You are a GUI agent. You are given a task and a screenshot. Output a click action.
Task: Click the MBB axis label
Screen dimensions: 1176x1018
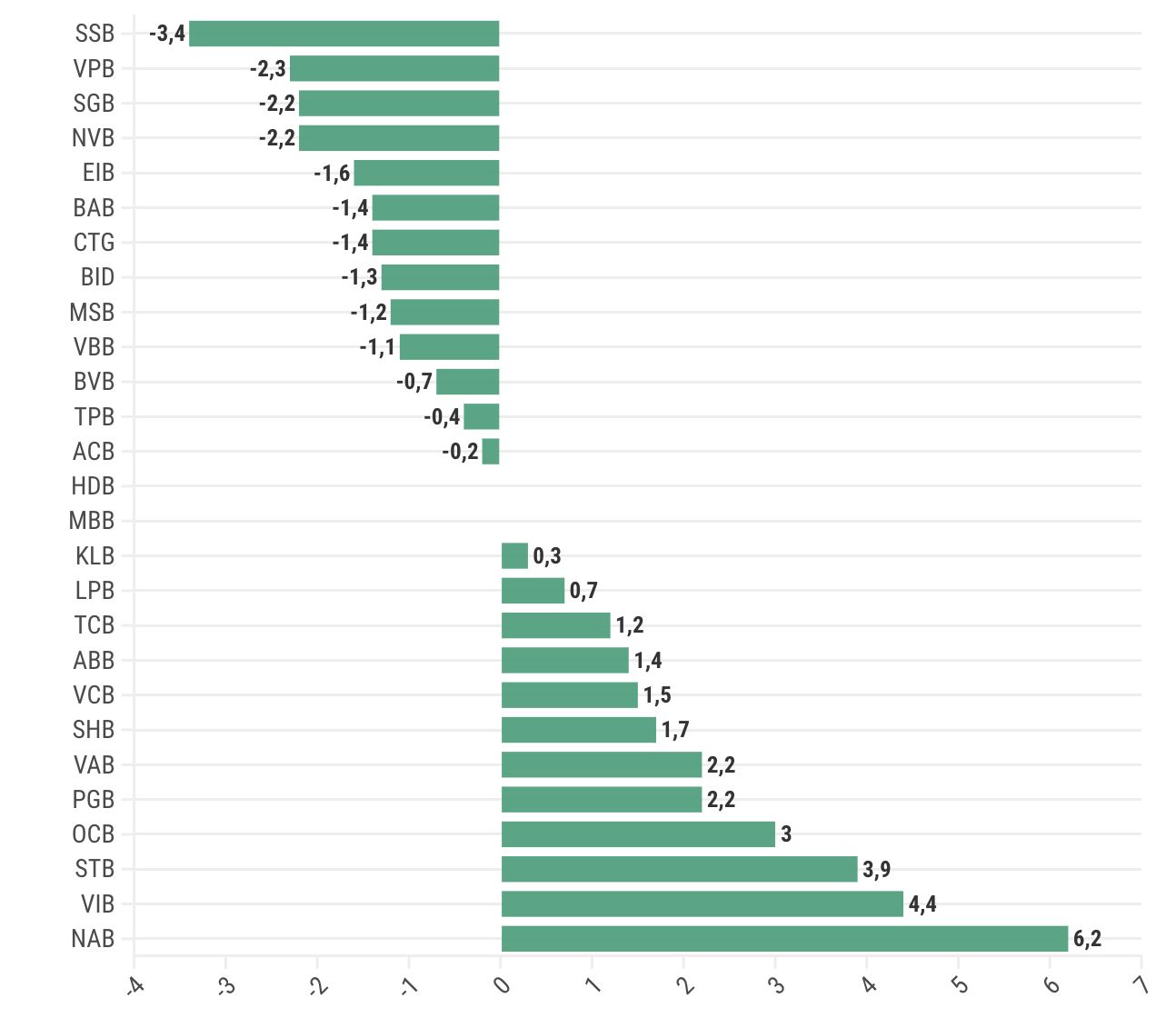click(x=92, y=521)
